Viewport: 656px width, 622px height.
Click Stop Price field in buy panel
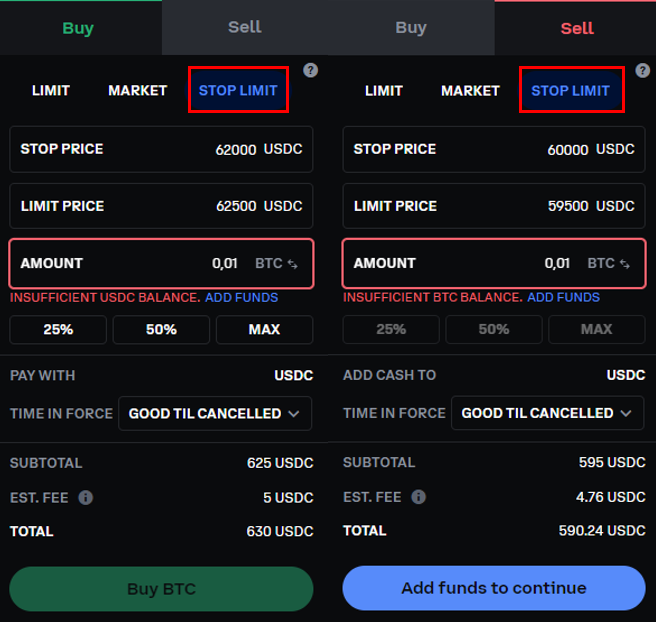[161, 149]
